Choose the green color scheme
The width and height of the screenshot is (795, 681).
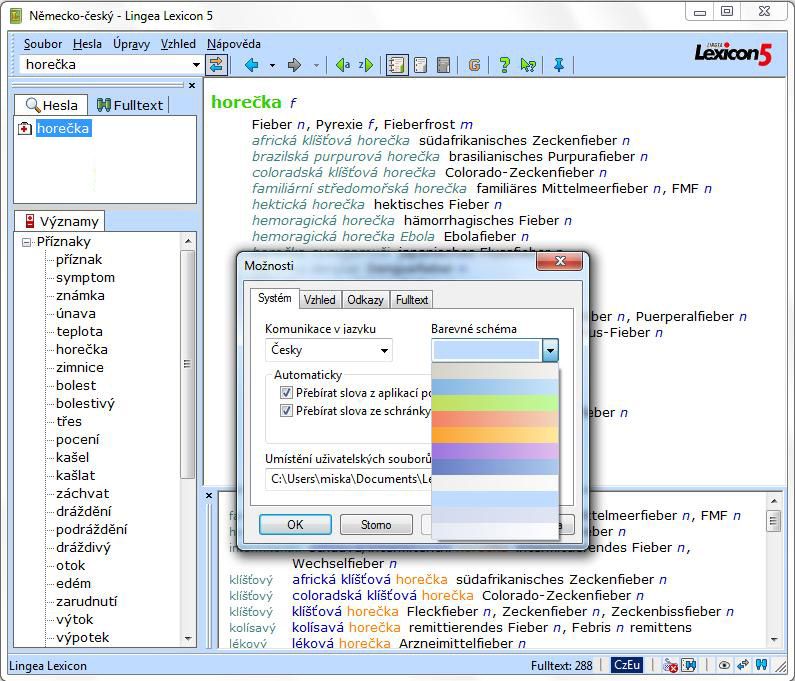tap(494, 403)
